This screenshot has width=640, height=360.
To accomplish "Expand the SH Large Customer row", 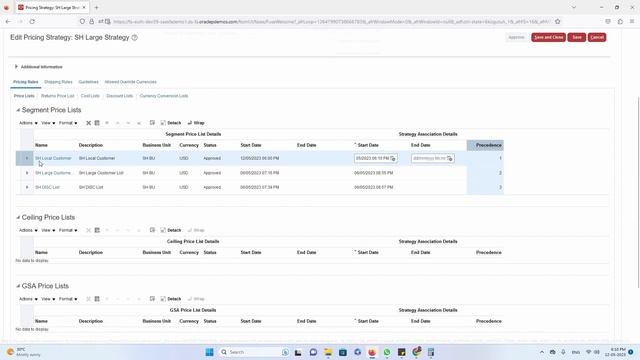I will click(27, 173).
